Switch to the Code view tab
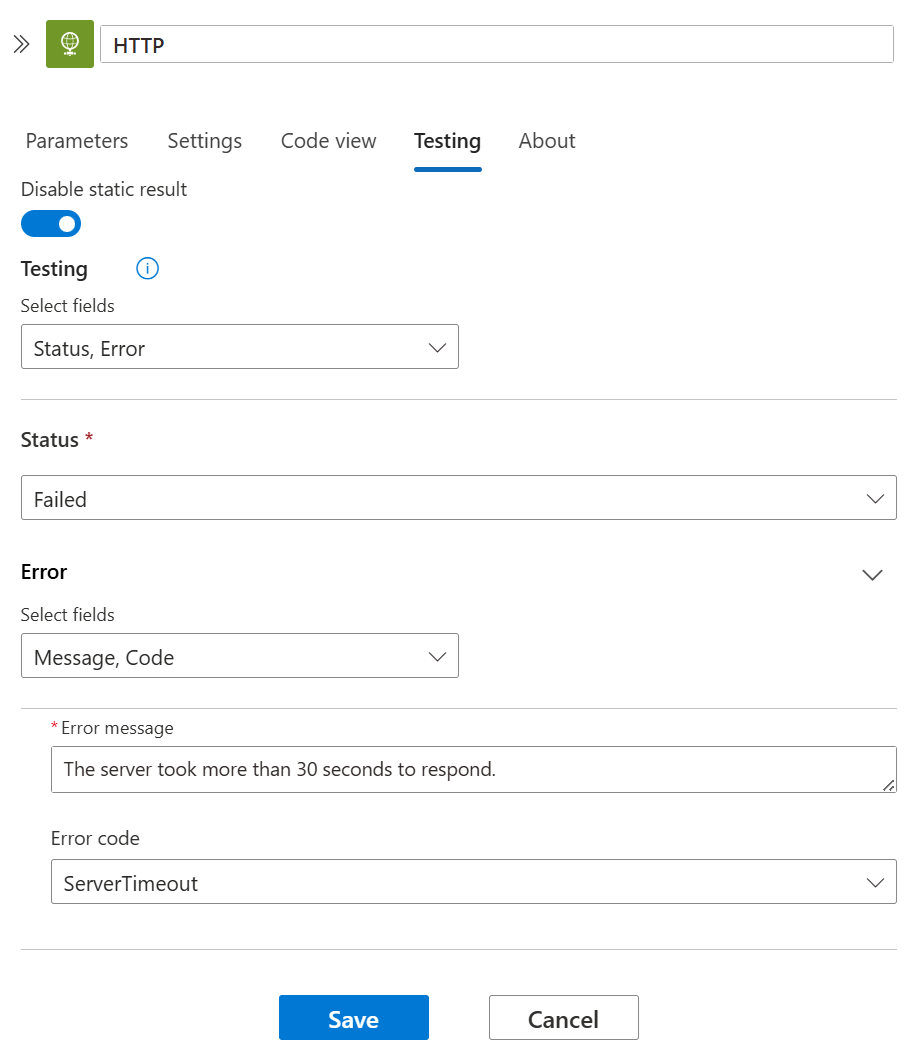The image size is (910, 1052). 328,141
